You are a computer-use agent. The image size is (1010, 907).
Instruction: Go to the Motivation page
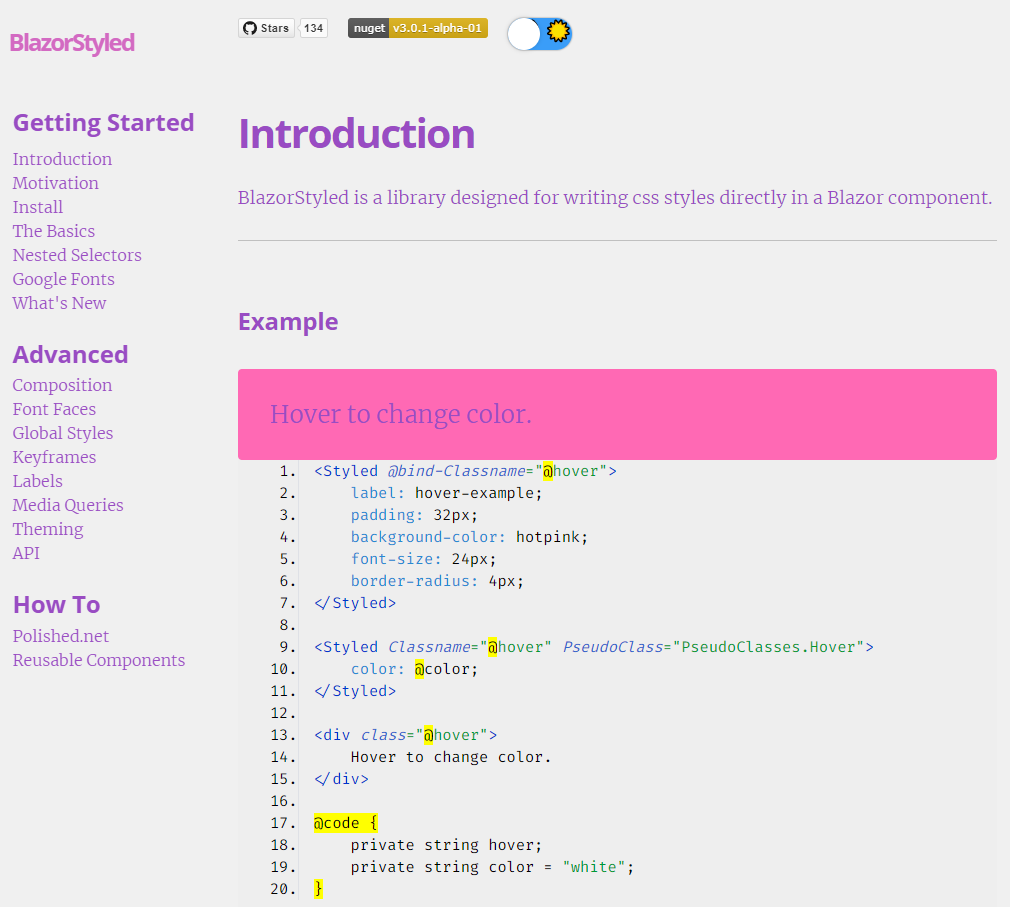click(x=55, y=183)
